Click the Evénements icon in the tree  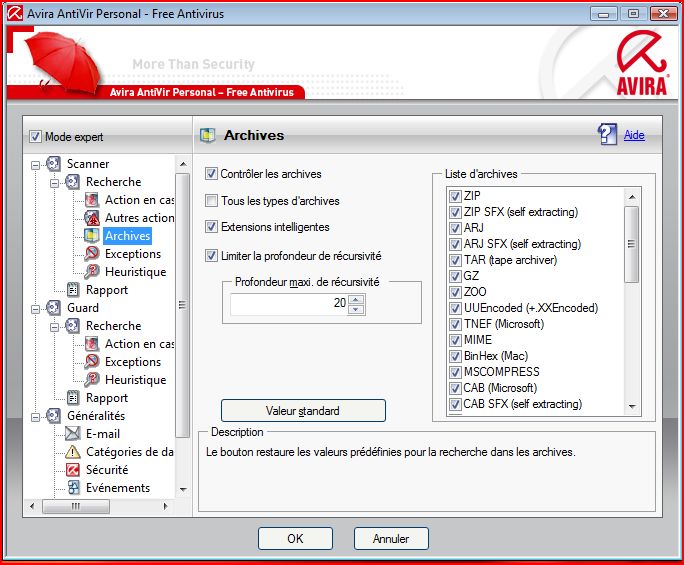[x=73, y=487]
